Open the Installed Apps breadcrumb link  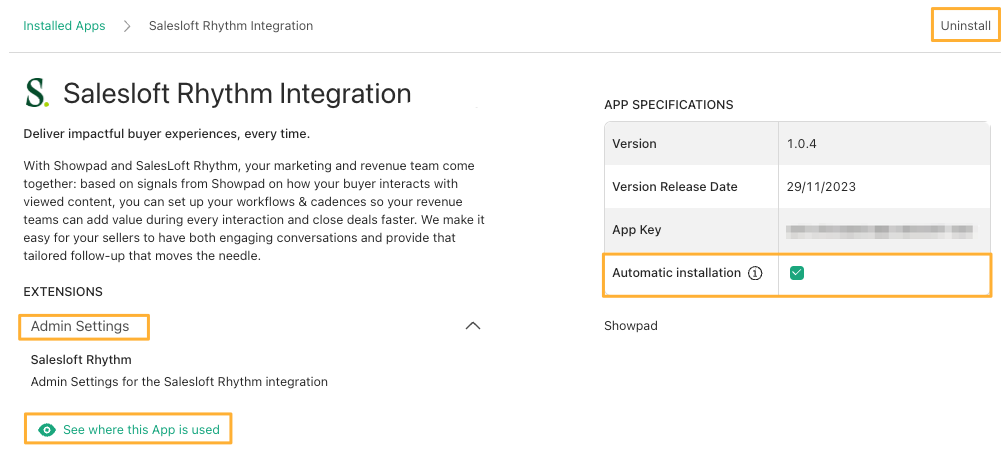pos(64,26)
